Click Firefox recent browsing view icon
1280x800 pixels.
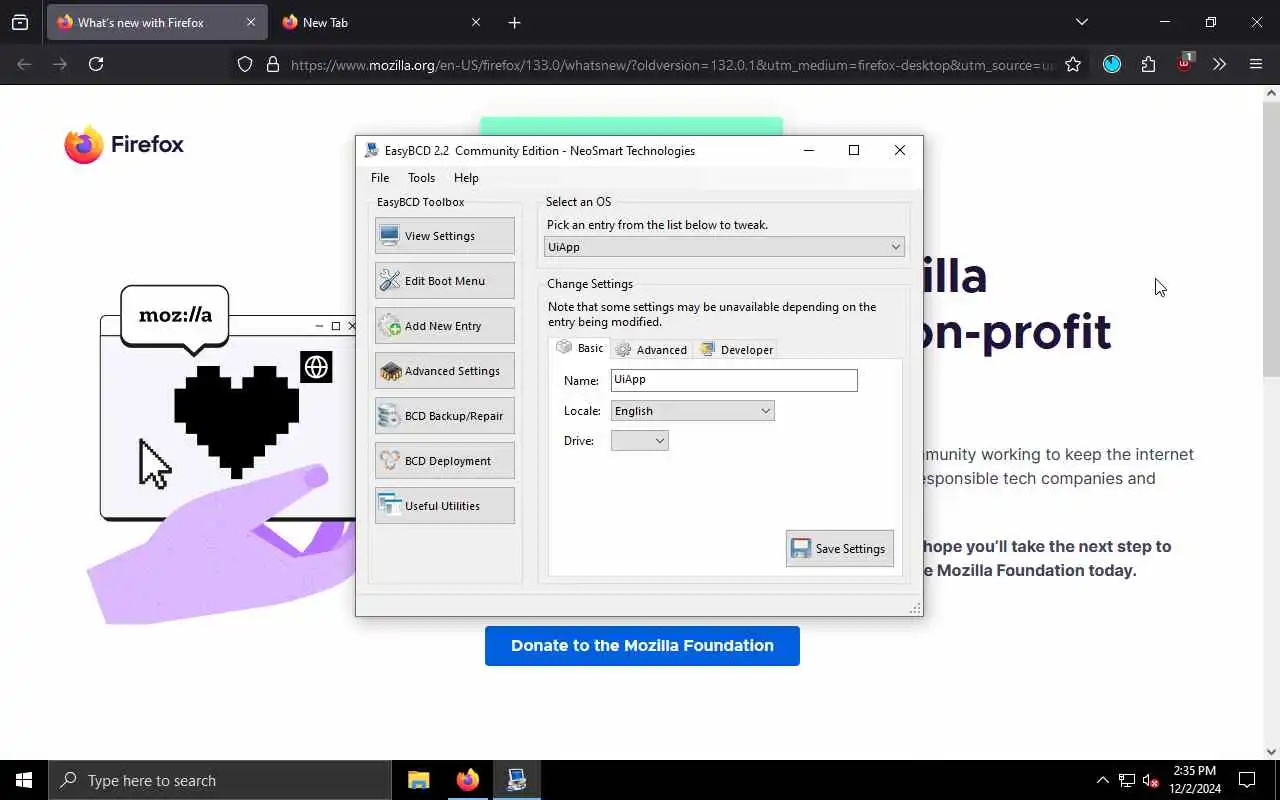(x=20, y=22)
